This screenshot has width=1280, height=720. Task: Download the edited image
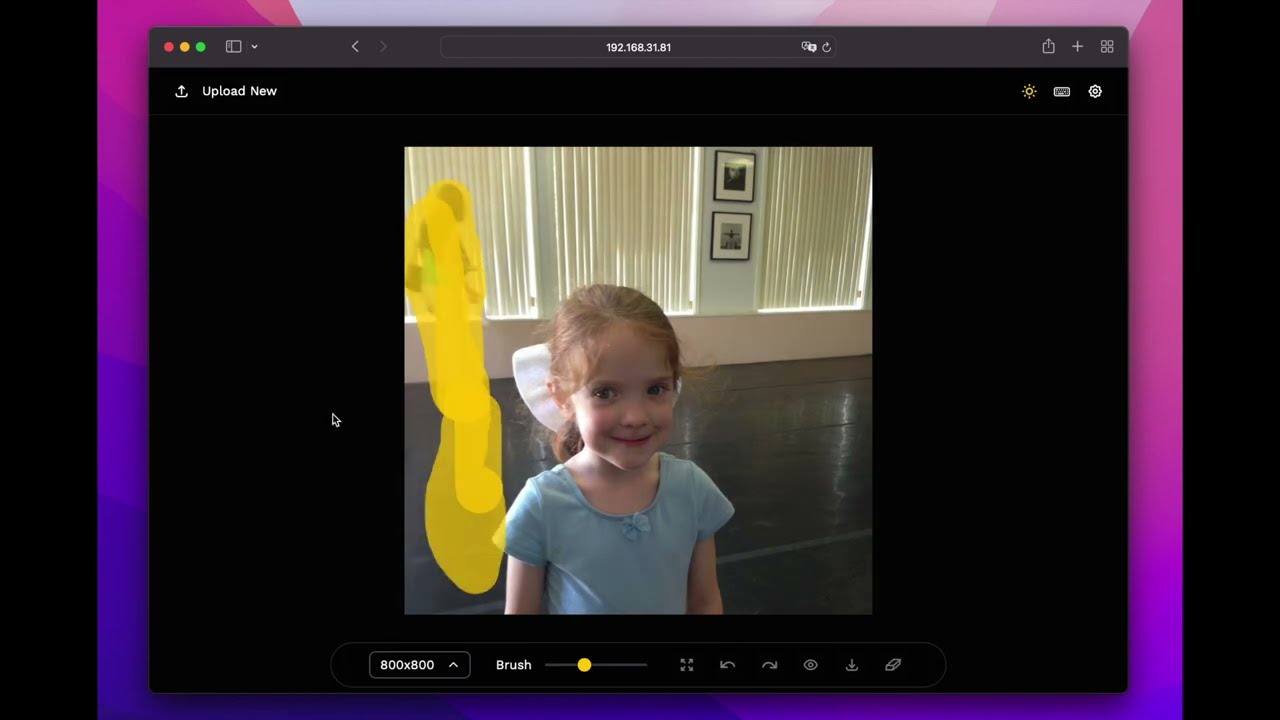coord(852,665)
